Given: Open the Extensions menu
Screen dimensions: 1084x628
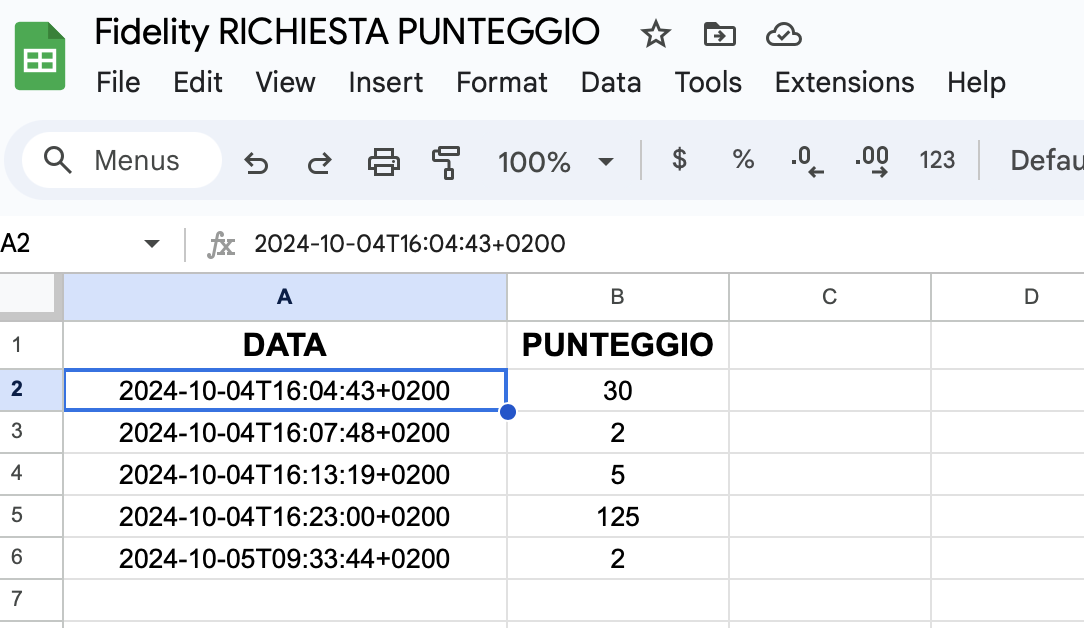Looking at the screenshot, I should coord(844,82).
